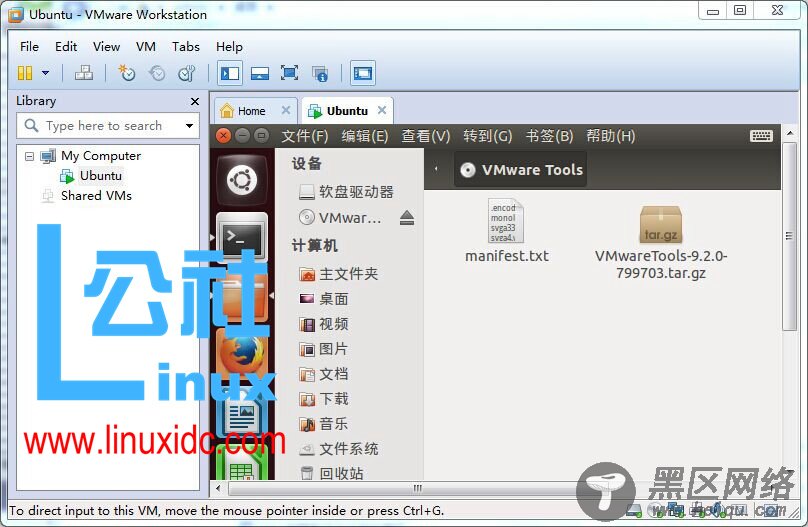Viewport: 808px width, 527px height.
Task: Open 回收站 trash in sidebar
Action: tap(331, 473)
